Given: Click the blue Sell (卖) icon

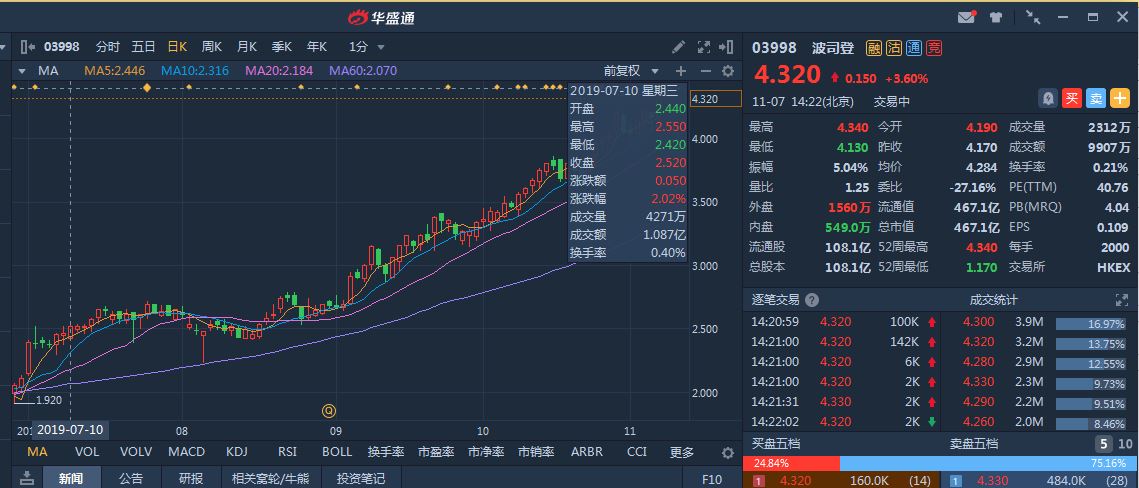Looking at the screenshot, I should [x=1095, y=98].
